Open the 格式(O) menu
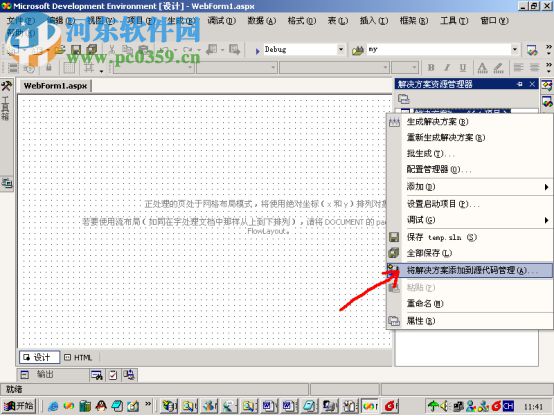The image size is (554, 416). pos(301,20)
